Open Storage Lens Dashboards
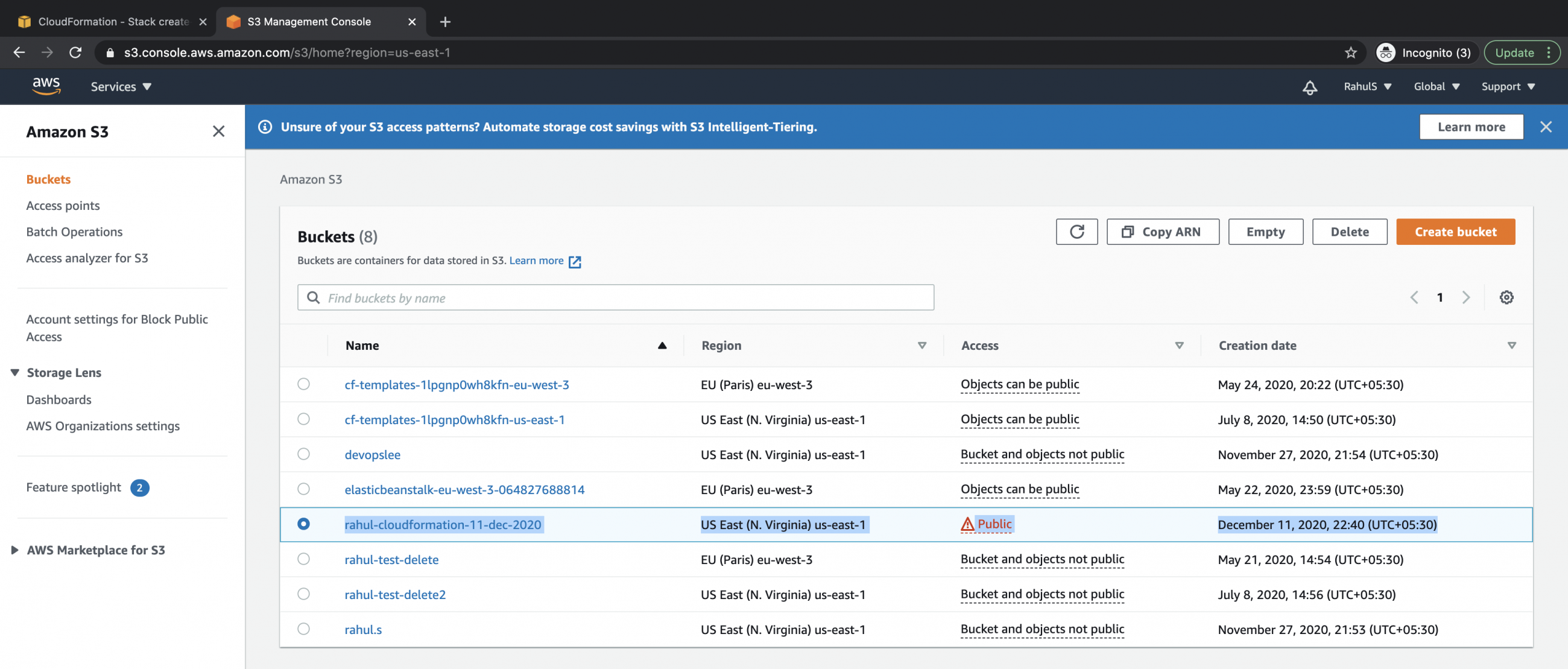 [x=58, y=400]
